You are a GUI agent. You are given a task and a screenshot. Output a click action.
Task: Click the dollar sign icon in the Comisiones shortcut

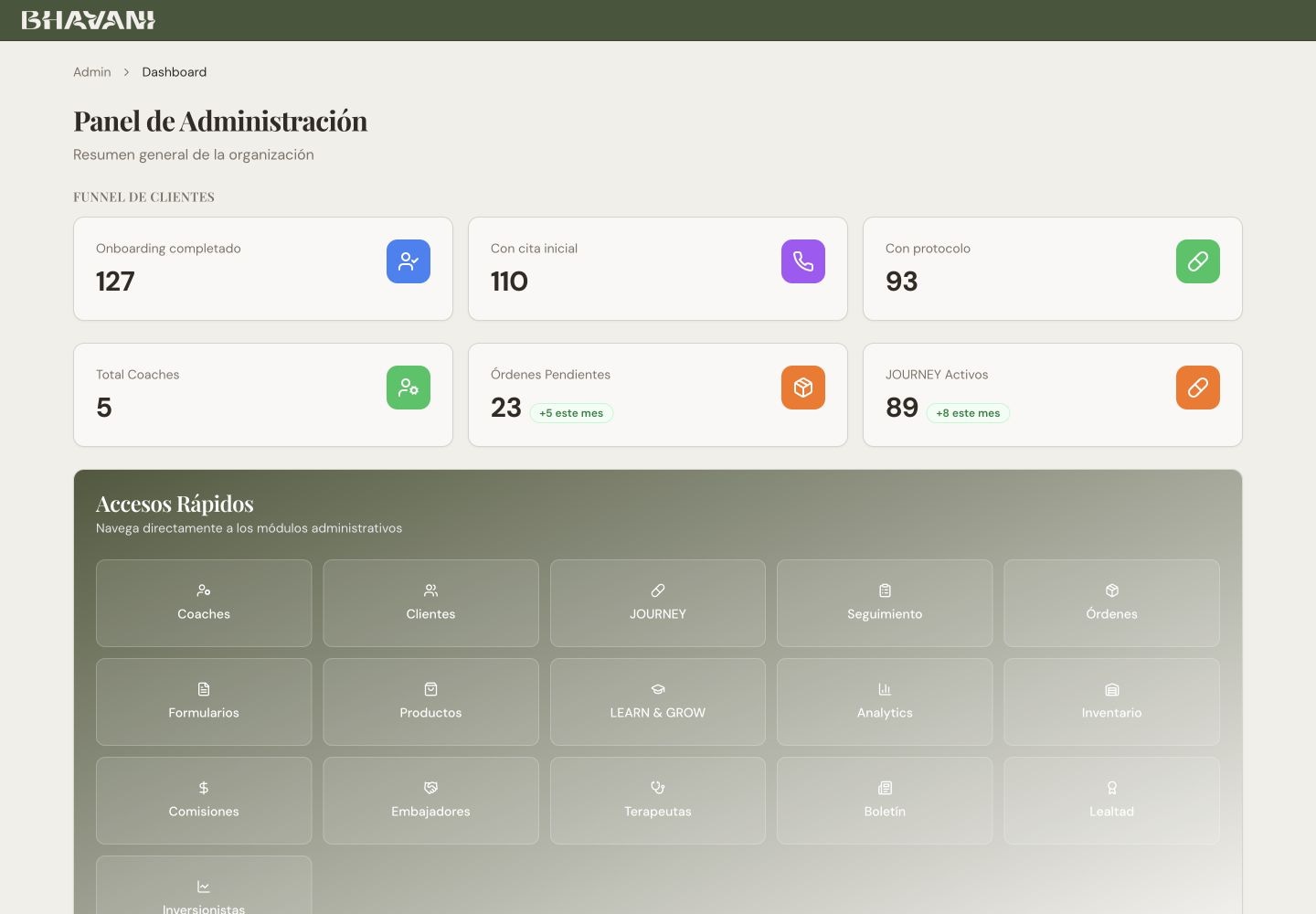(204, 788)
